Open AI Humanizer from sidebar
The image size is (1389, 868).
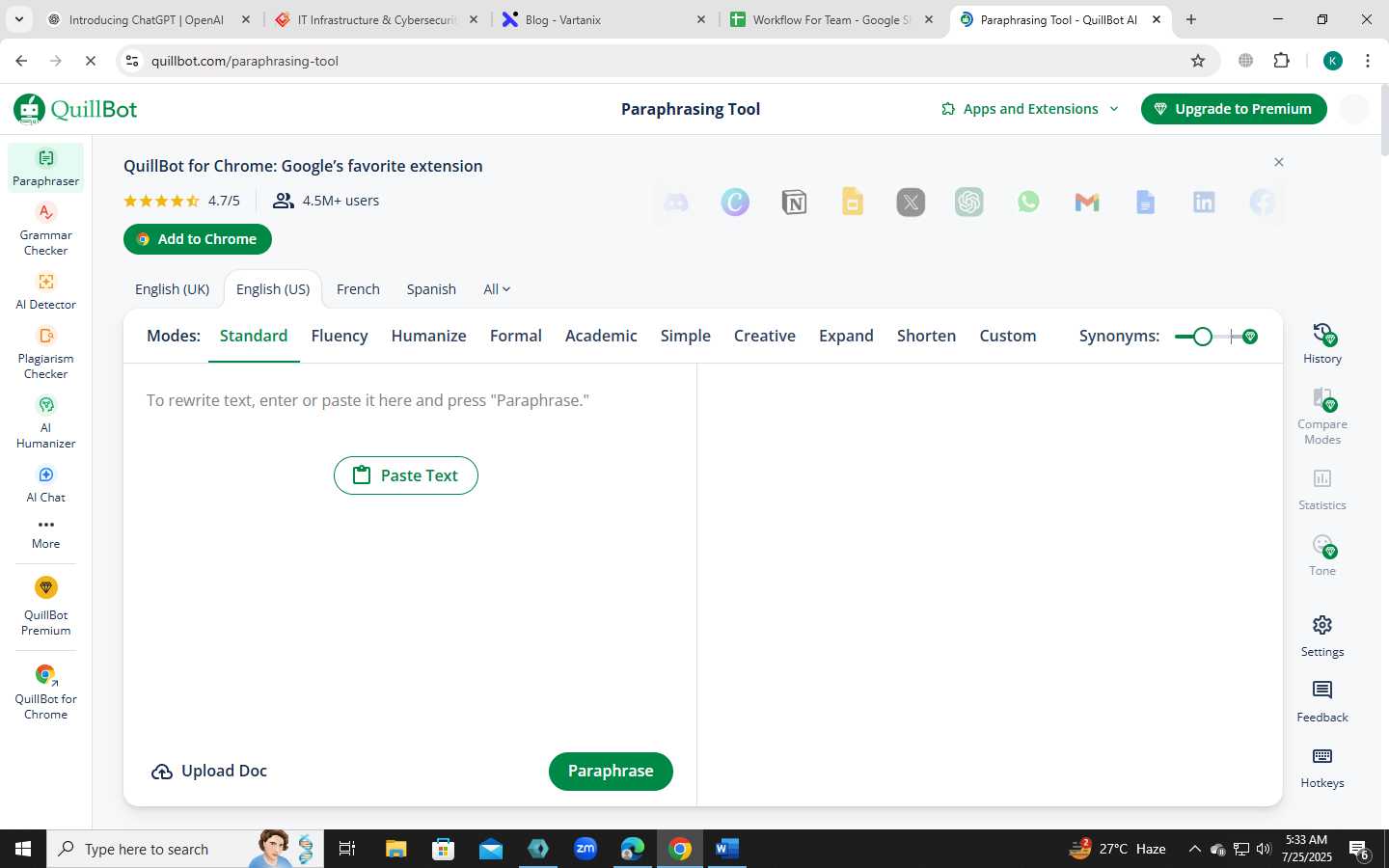click(45, 421)
